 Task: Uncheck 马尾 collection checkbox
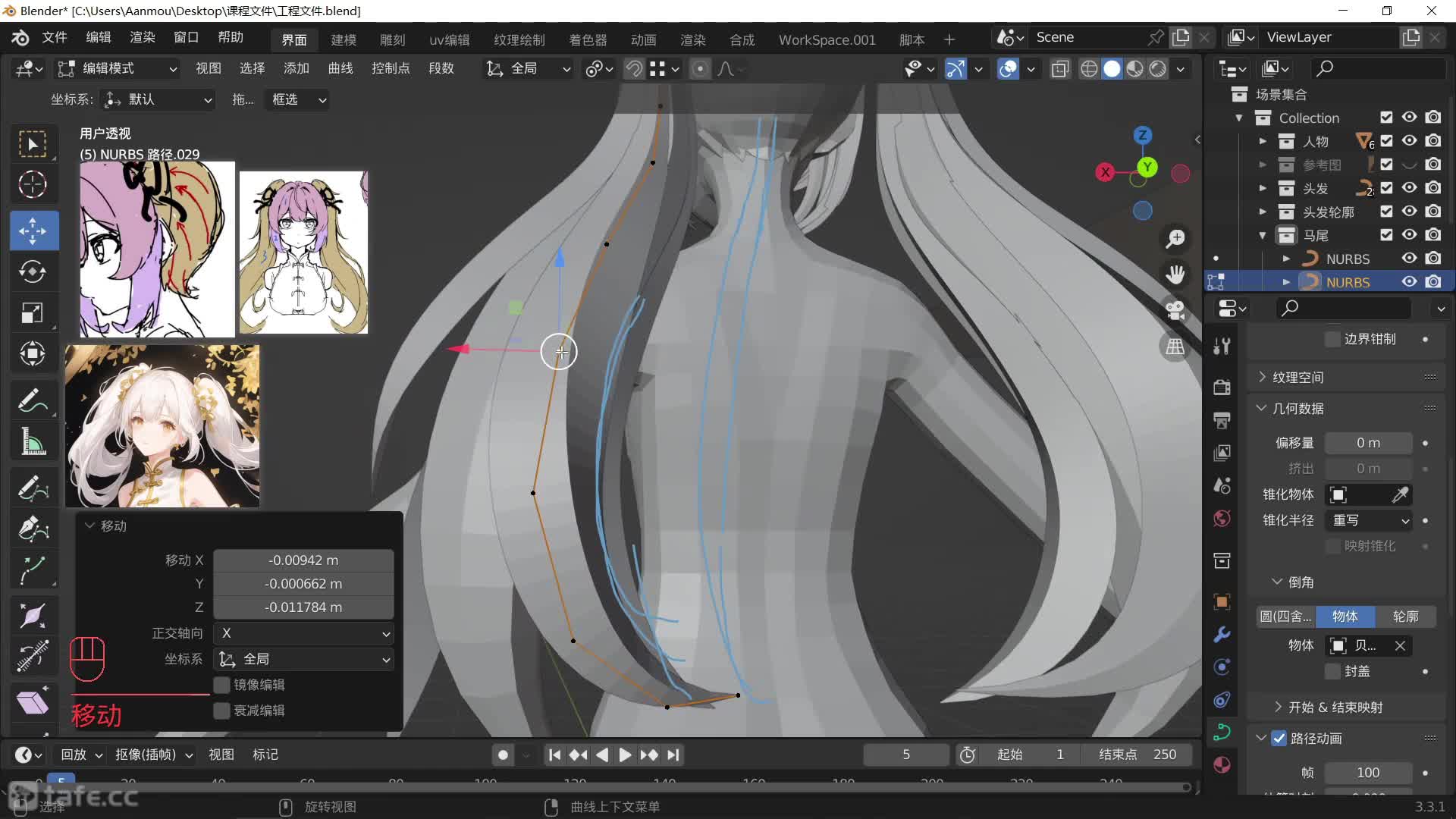(1386, 235)
